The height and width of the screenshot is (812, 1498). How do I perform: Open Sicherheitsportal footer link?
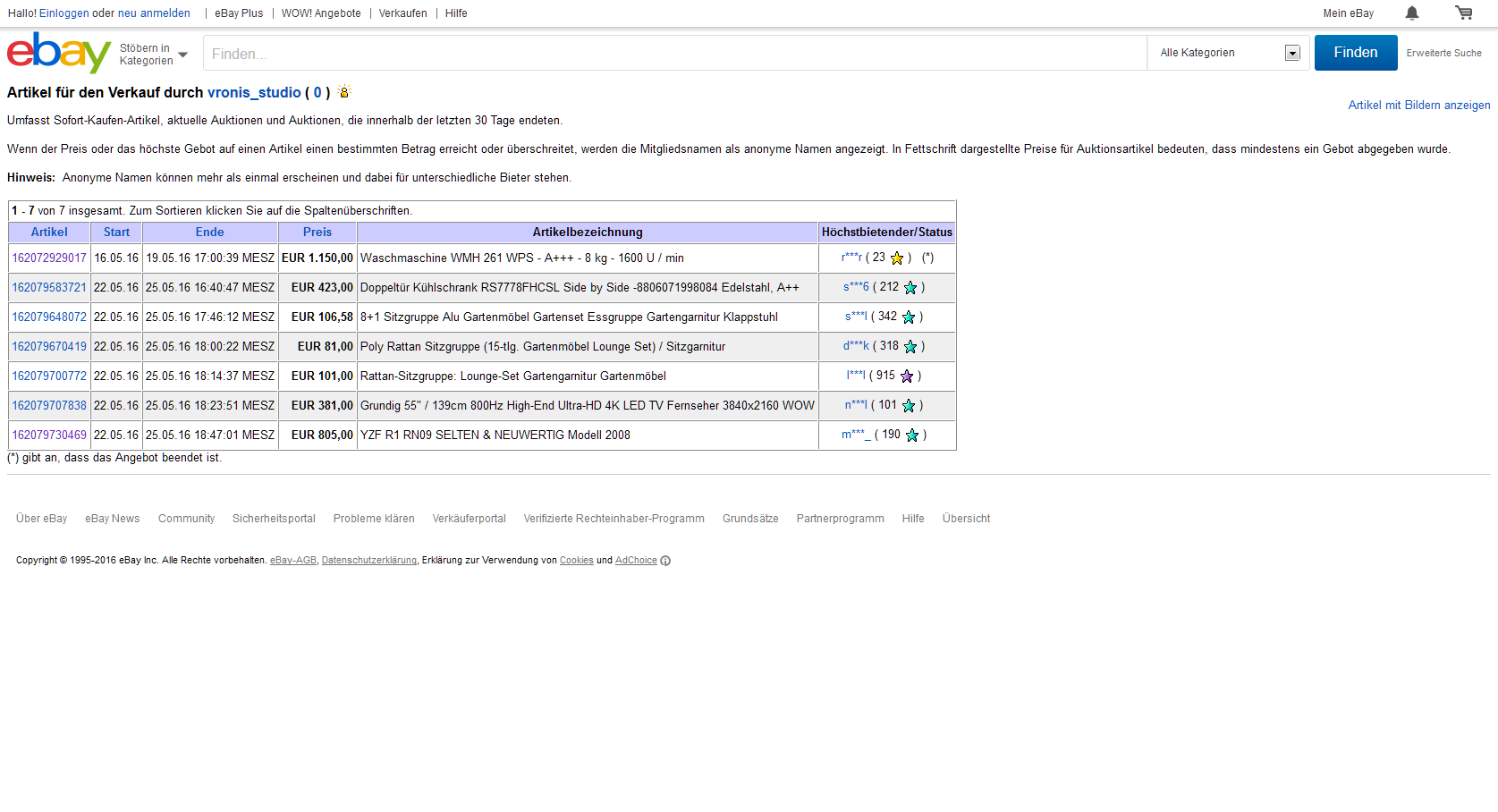pos(274,519)
